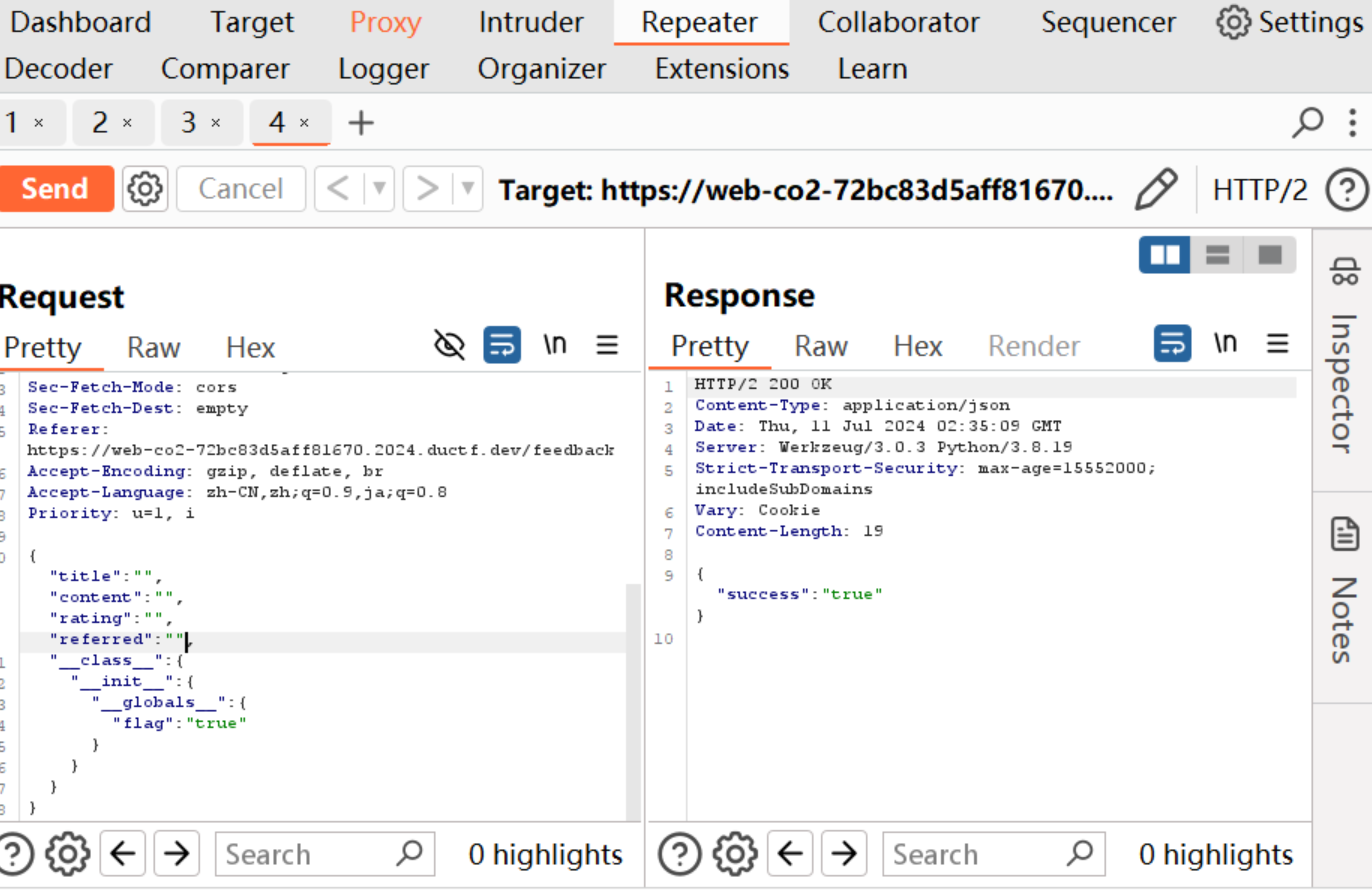Go to the next request in history
1372x890 pixels.
427,188
